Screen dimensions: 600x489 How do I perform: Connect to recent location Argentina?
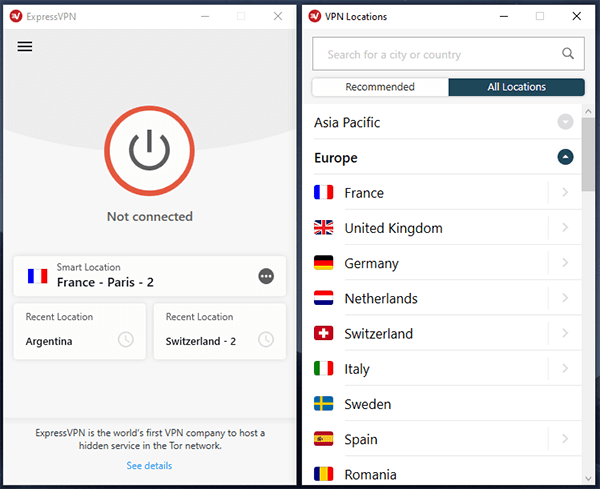click(80, 331)
